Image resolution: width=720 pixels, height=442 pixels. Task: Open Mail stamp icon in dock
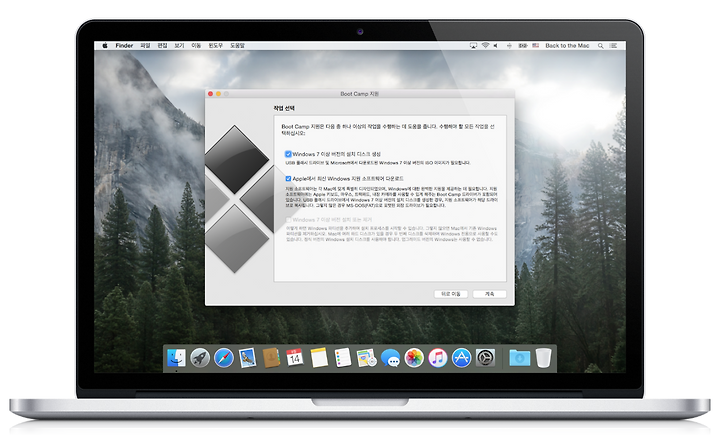tap(248, 358)
